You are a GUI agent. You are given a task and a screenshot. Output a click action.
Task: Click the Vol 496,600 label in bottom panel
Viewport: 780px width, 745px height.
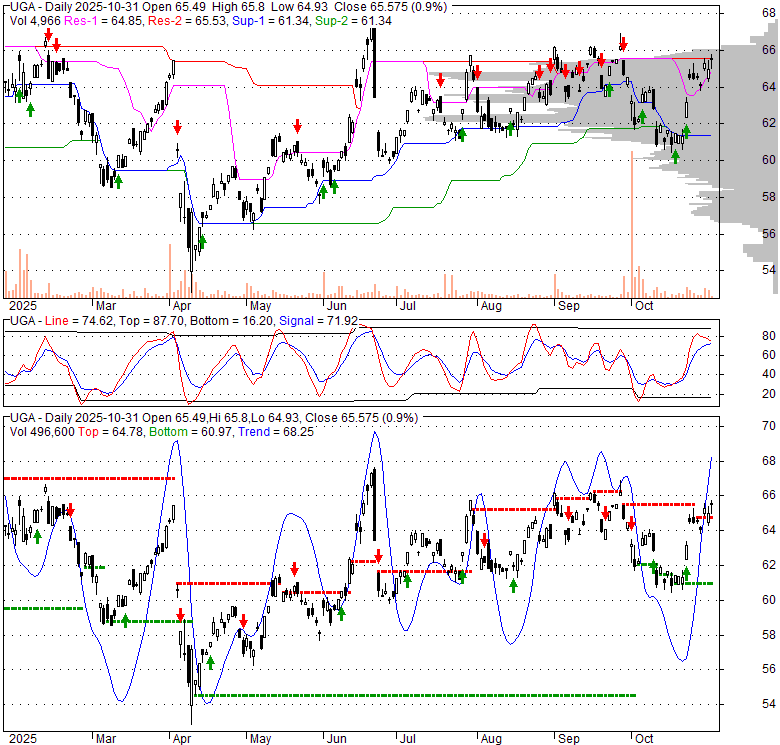tap(45, 431)
